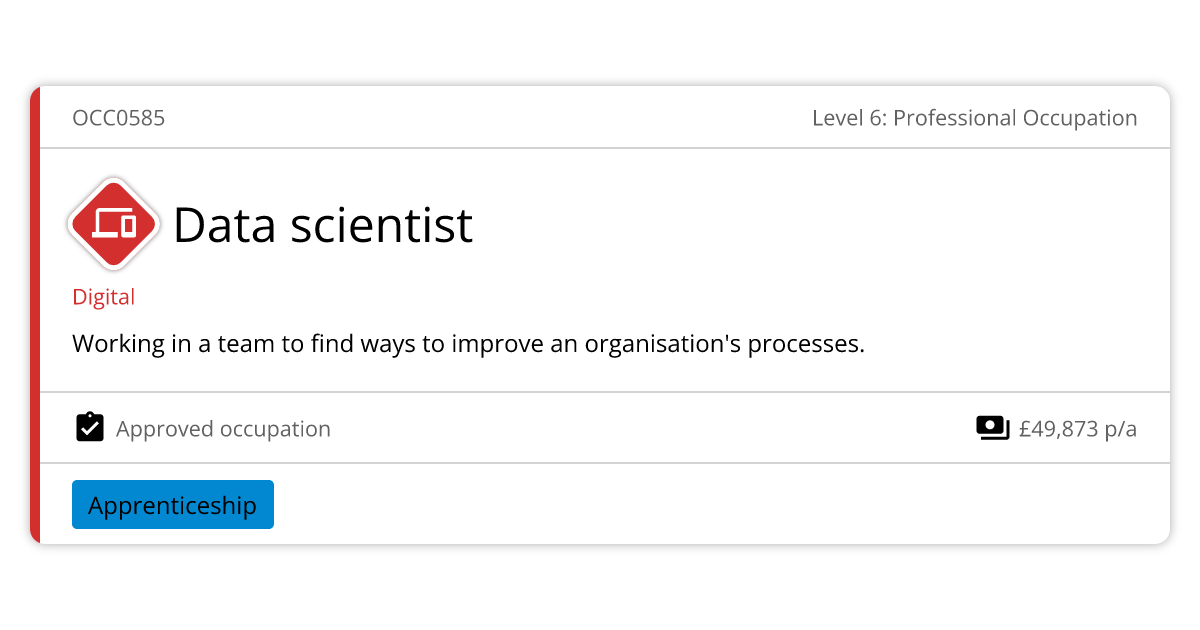Click the Level 6: Professional Occupation text
Screen dimensions: 1200x630
tap(974, 118)
